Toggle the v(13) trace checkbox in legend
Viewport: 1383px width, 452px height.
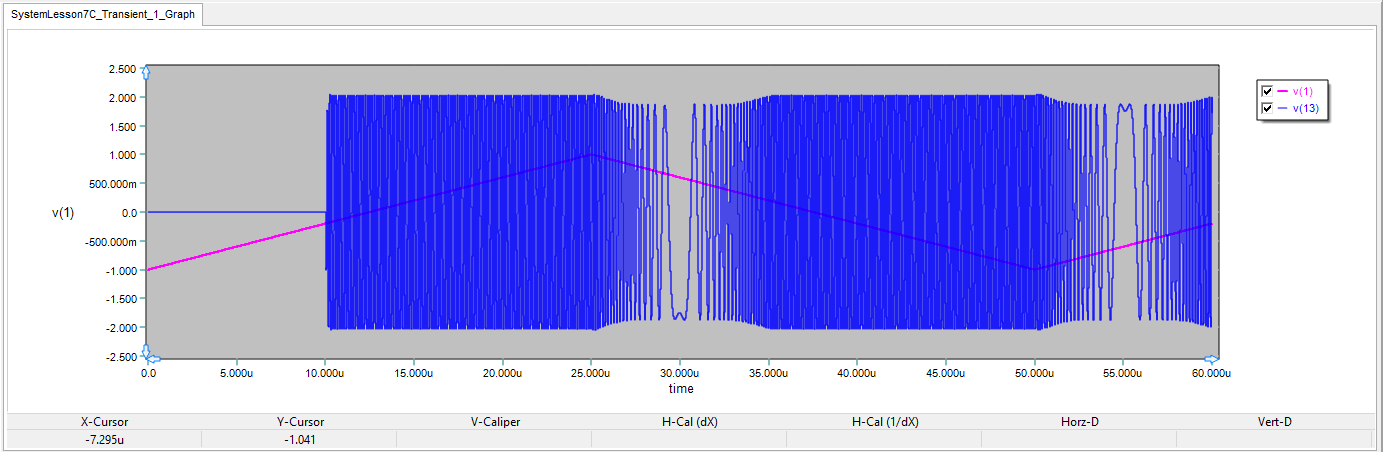pos(1268,108)
